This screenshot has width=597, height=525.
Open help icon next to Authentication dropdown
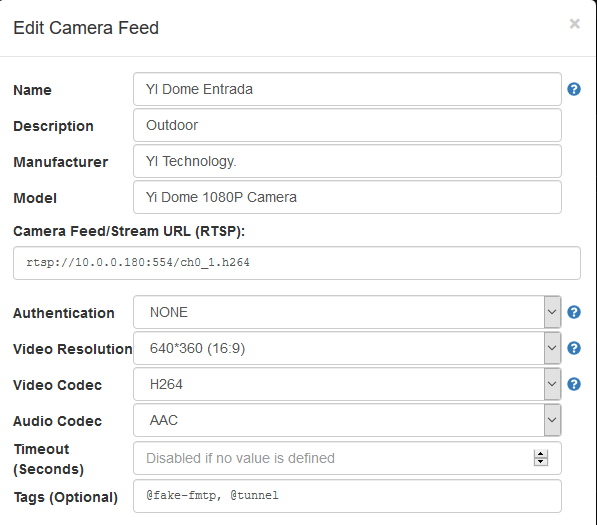click(574, 312)
